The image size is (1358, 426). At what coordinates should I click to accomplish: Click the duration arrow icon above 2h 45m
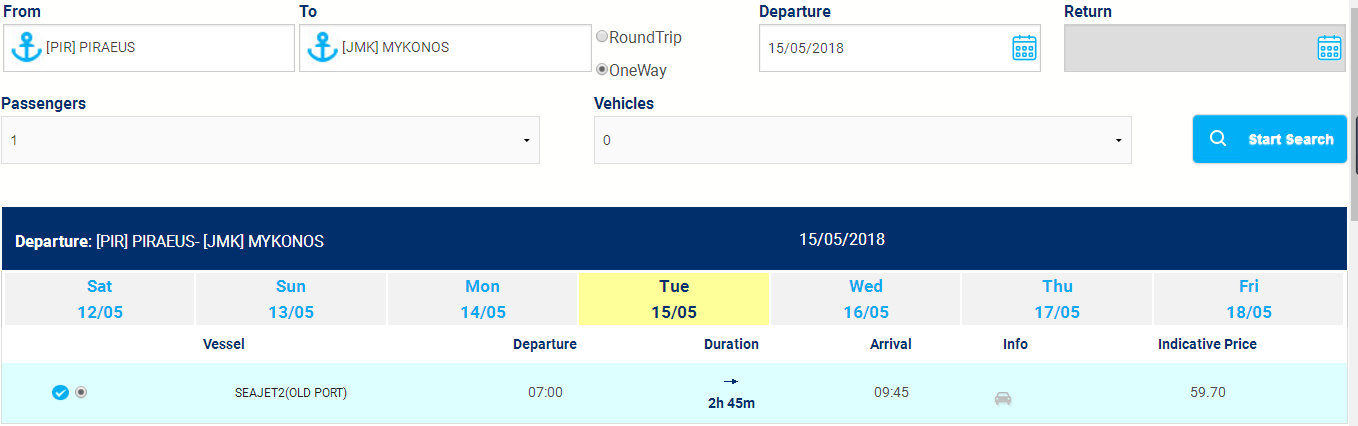(731, 381)
